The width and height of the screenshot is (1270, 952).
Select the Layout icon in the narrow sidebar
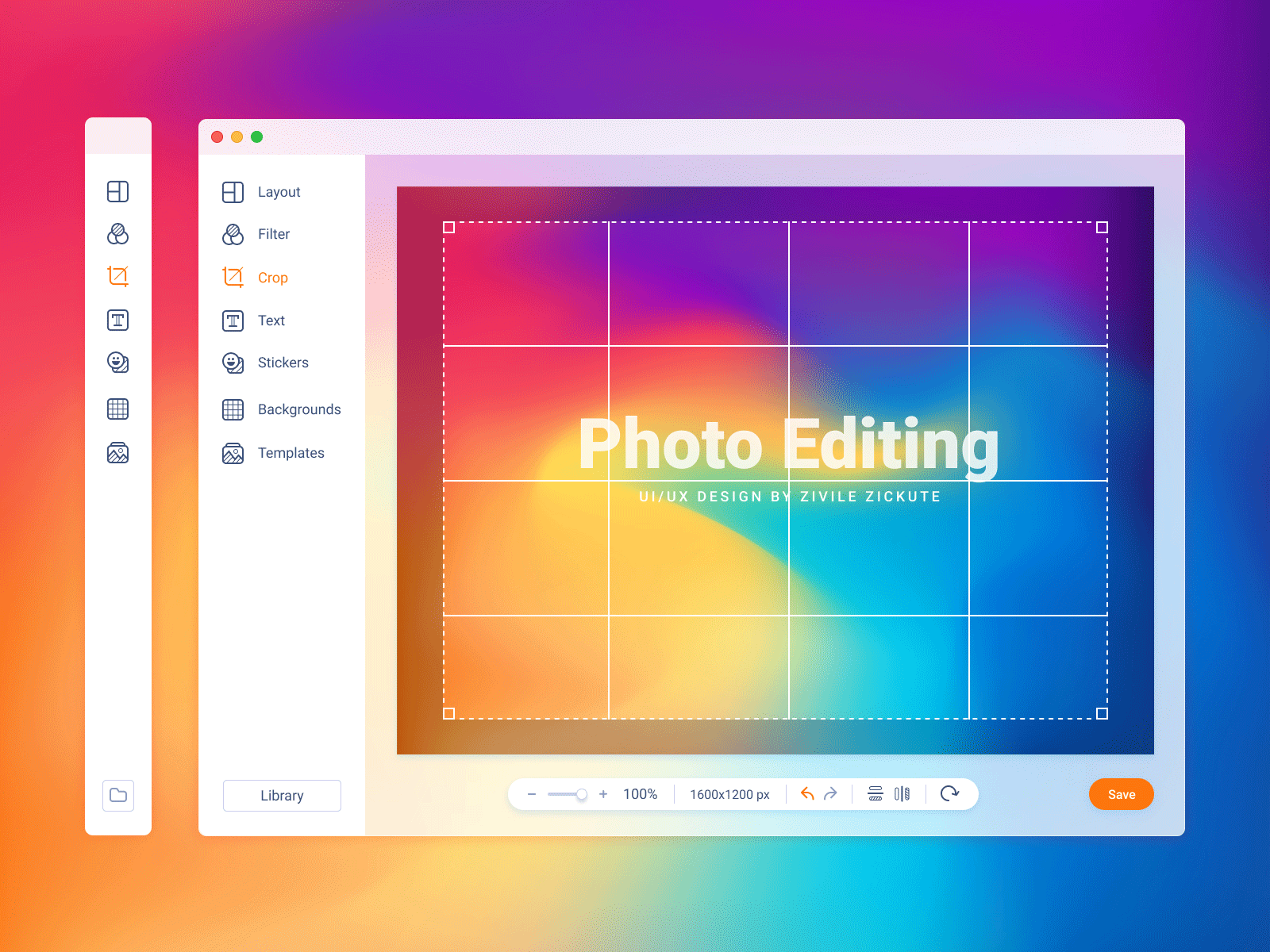click(117, 191)
